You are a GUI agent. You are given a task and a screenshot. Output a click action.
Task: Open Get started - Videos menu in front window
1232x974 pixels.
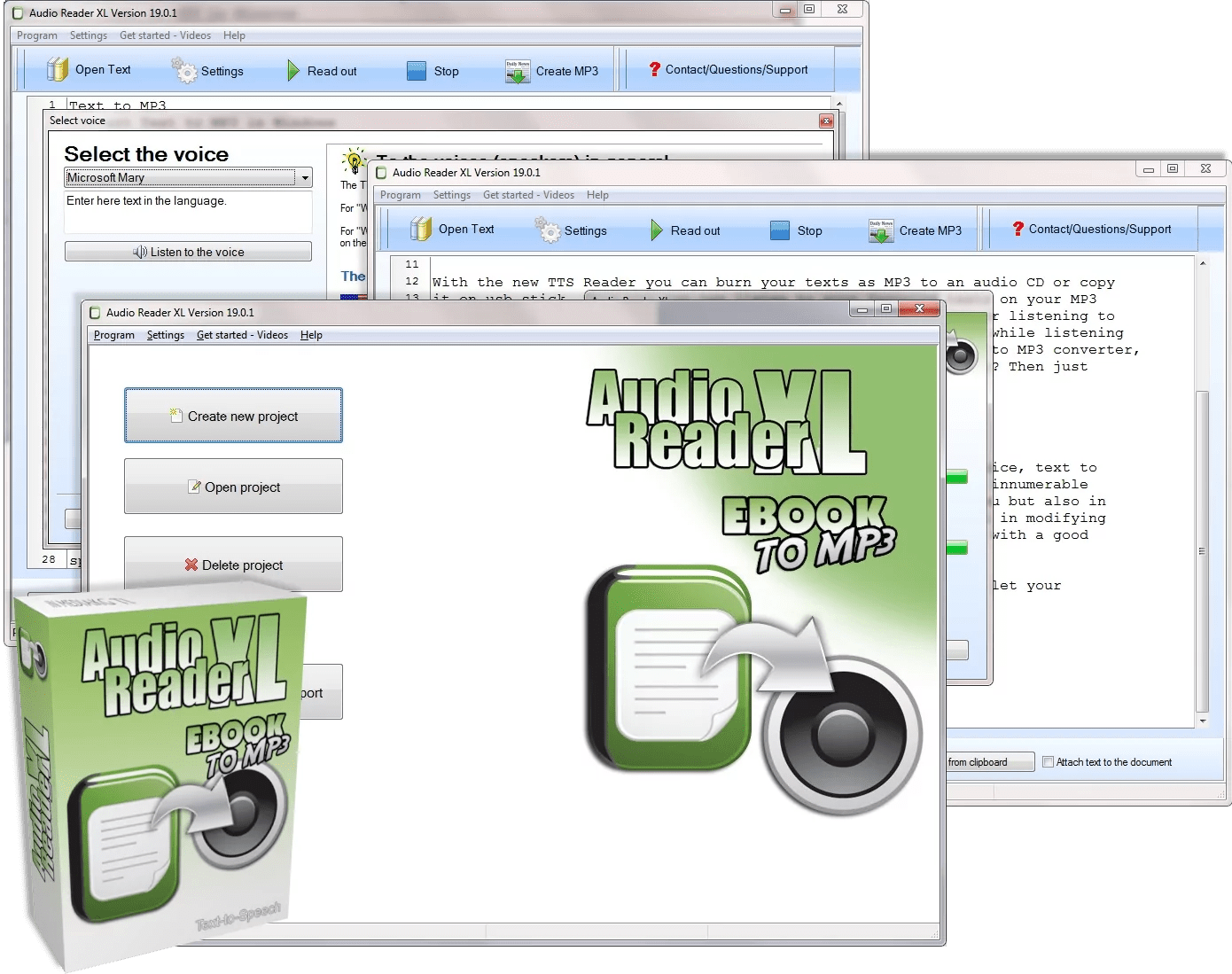point(242,335)
